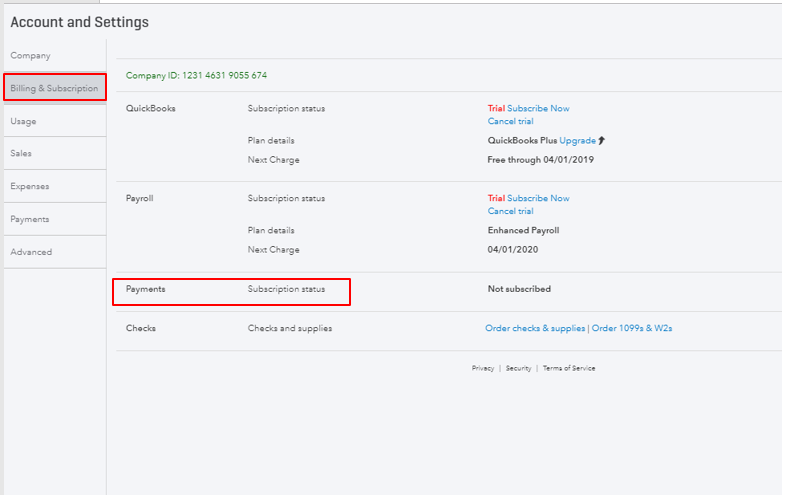Open the Security footer link
This screenshot has width=786, height=495.
coord(518,368)
